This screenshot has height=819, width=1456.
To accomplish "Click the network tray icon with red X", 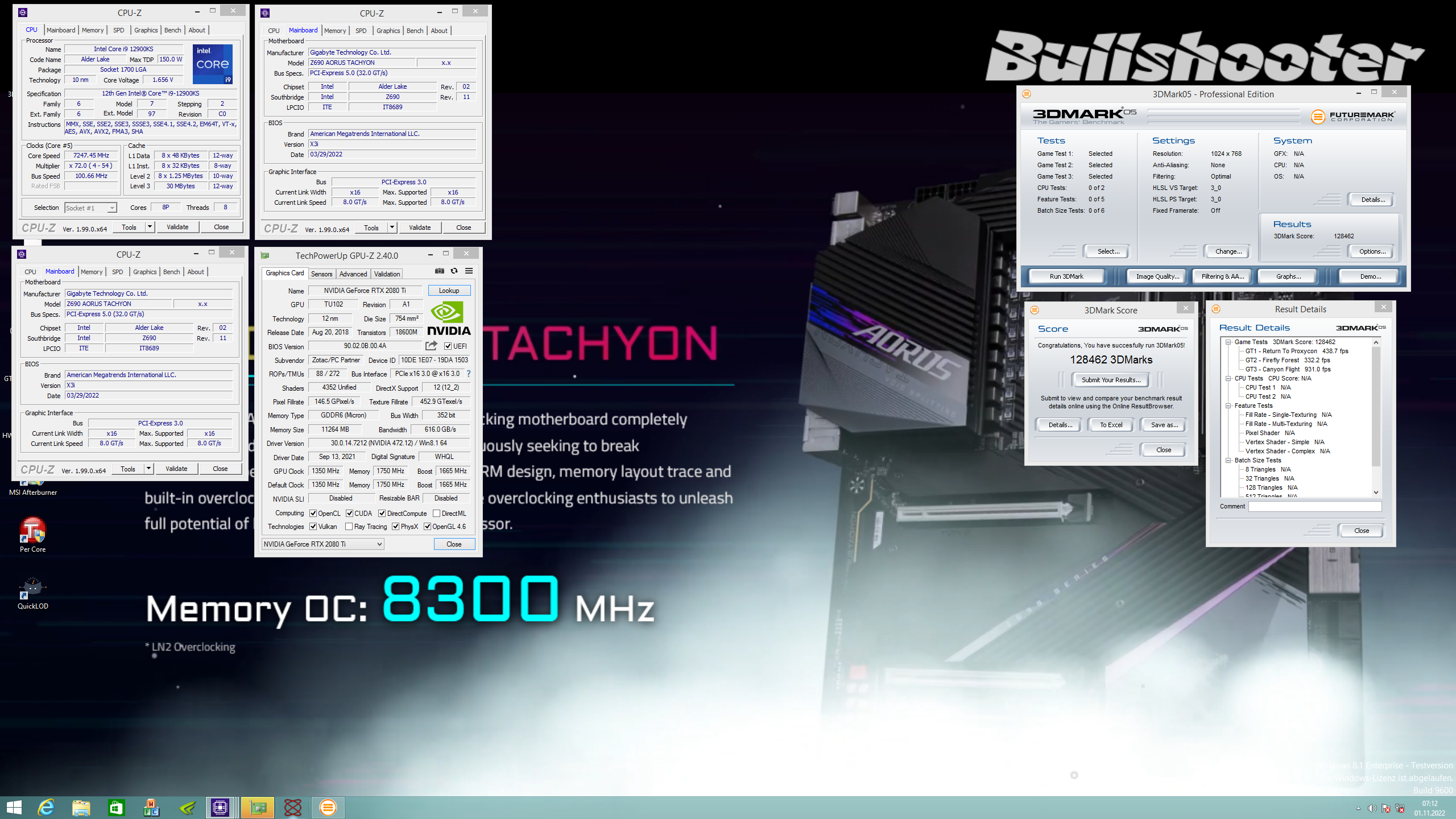I will pos(1400,808).
